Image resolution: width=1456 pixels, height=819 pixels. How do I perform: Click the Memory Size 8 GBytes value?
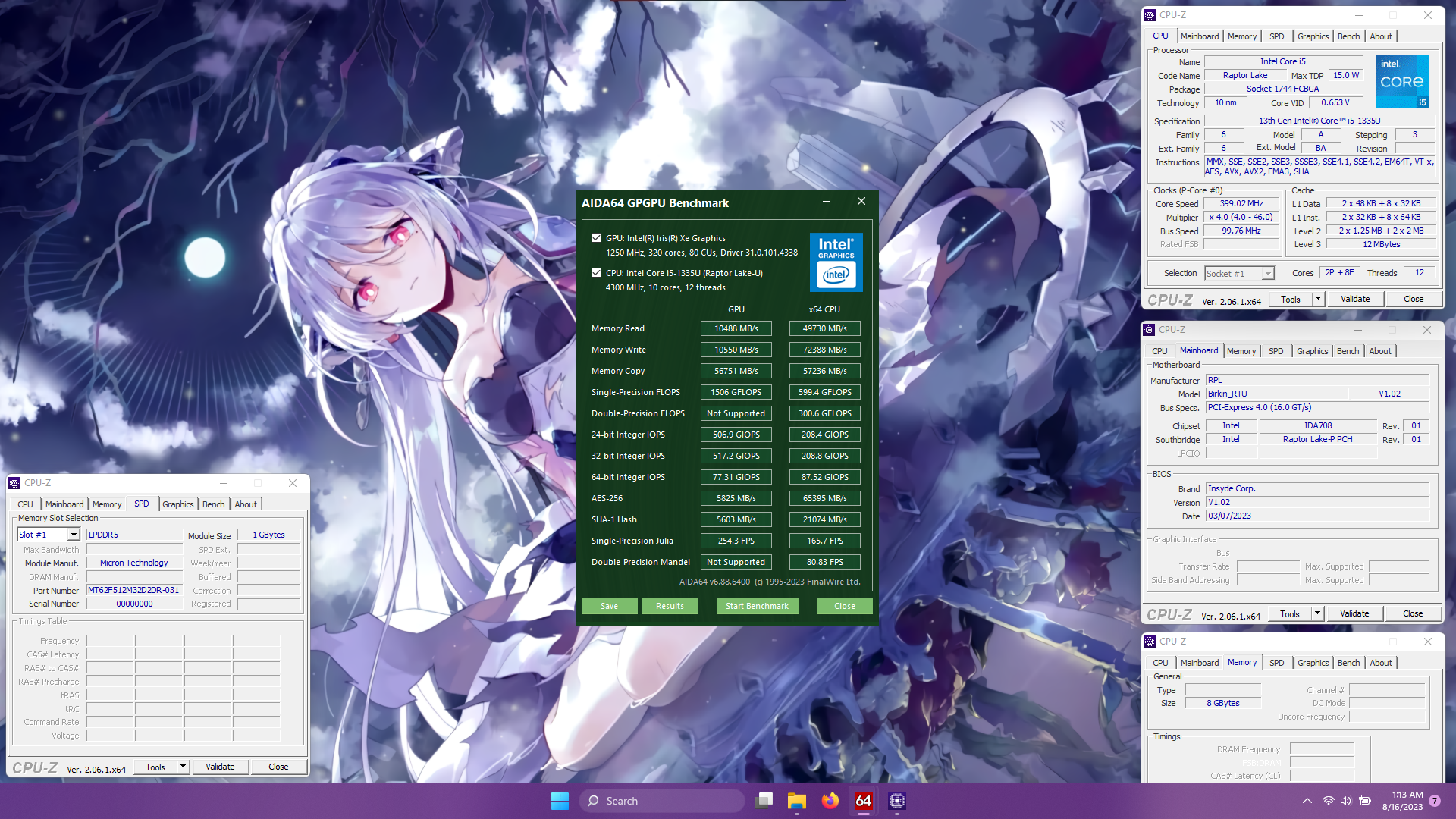(1222, 703)
